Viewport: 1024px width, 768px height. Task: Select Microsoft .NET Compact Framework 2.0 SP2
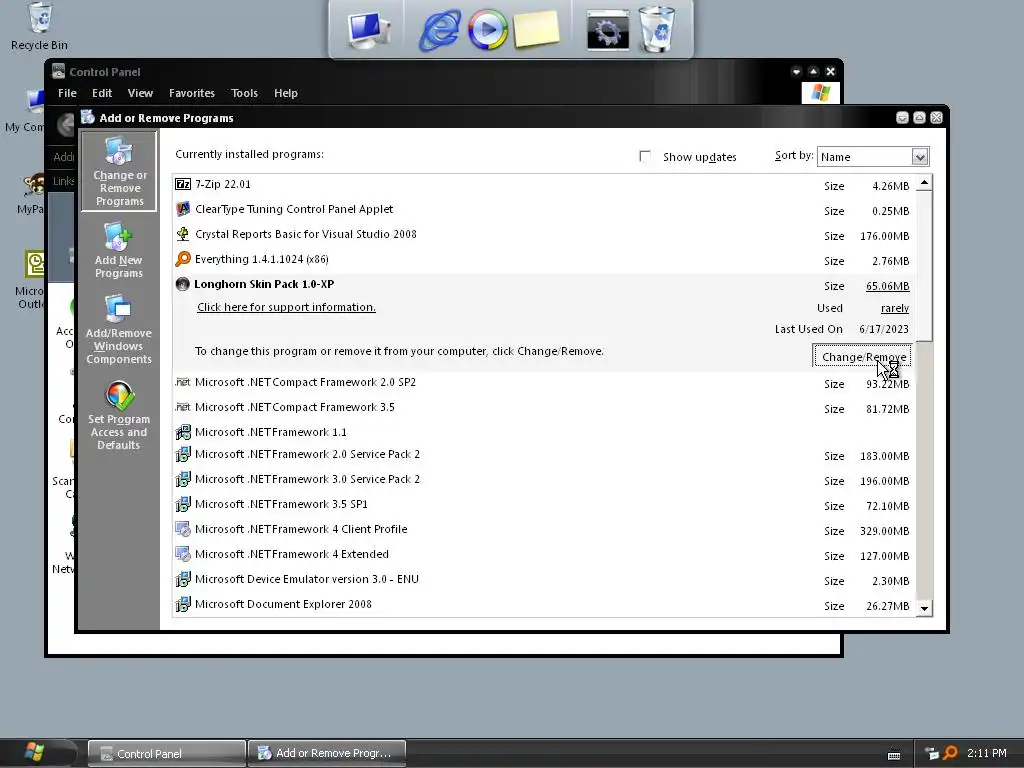pyautogui.click(x=543, y=383)
